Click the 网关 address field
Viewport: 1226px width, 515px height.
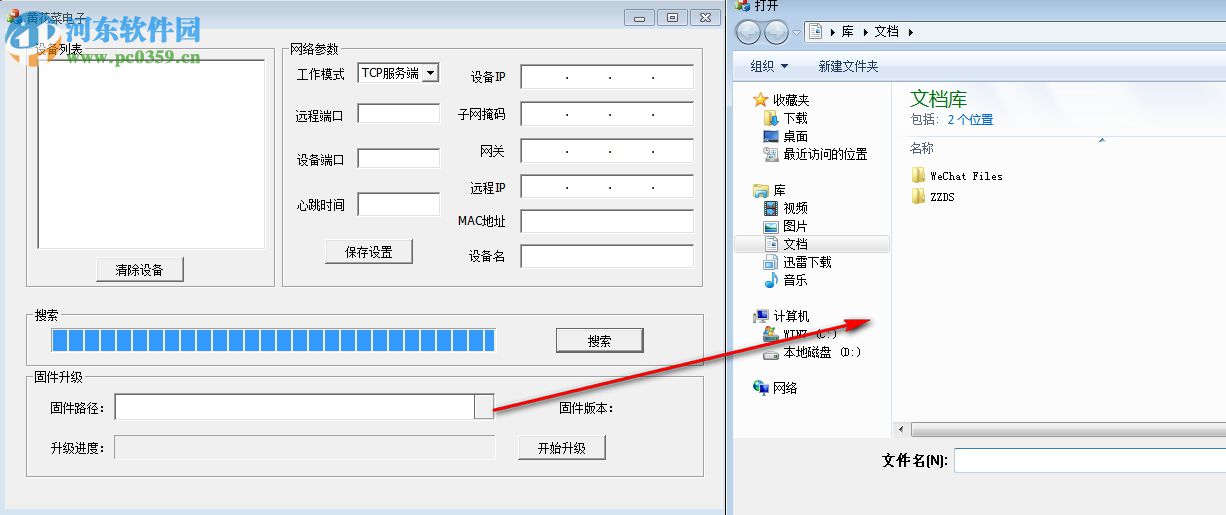(x=606, y=151)
